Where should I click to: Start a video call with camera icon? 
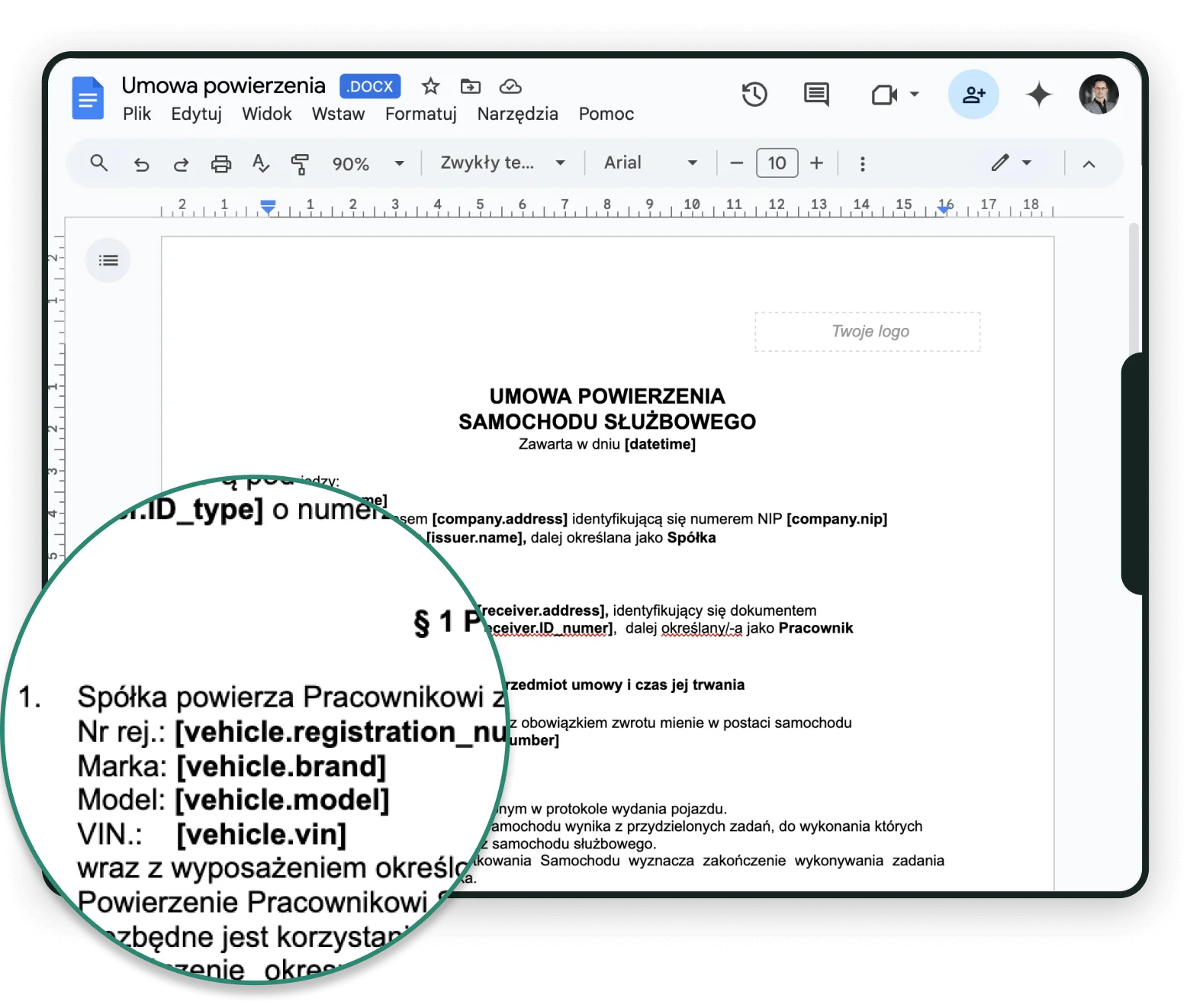884,95
